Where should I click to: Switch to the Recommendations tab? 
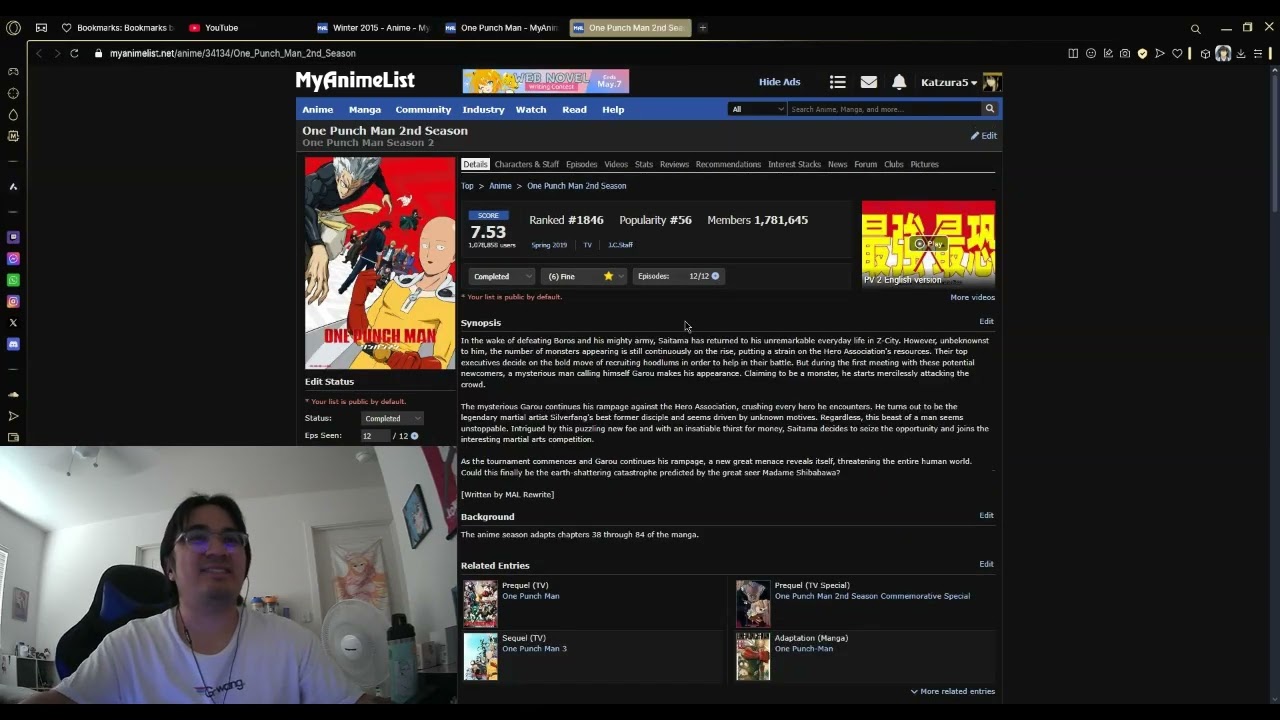point(728,164)
